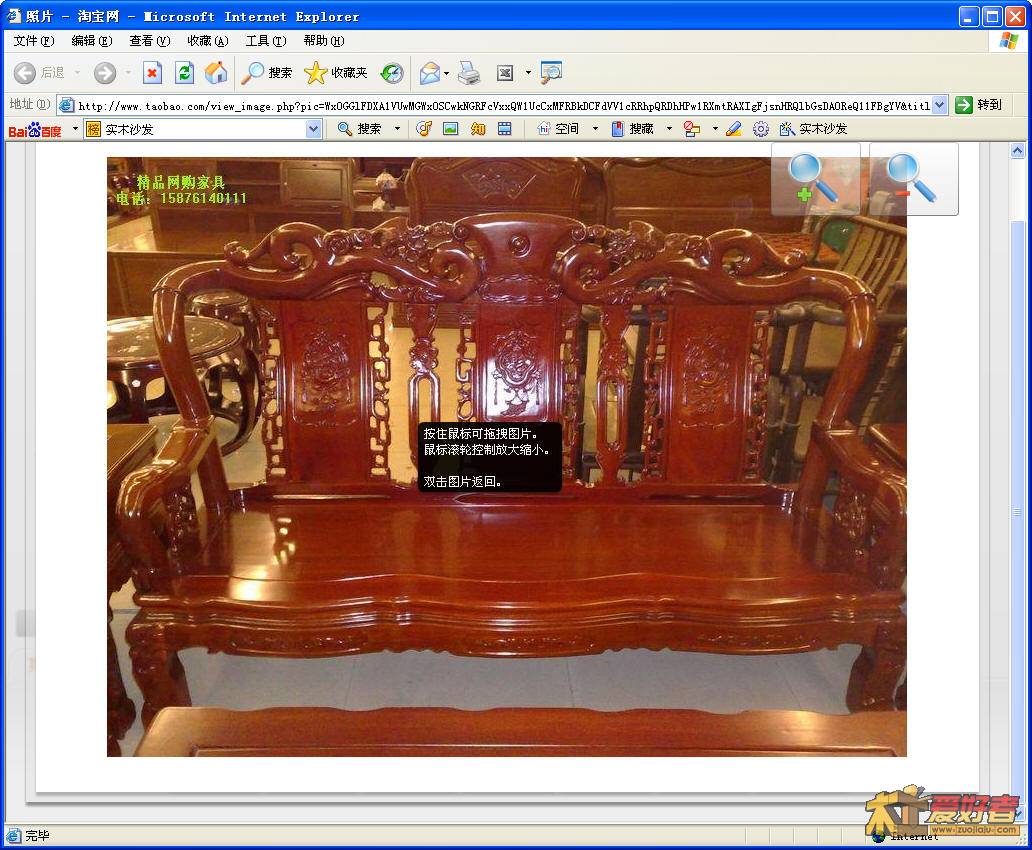Click the Baidu highlighter pen icon

734,129
